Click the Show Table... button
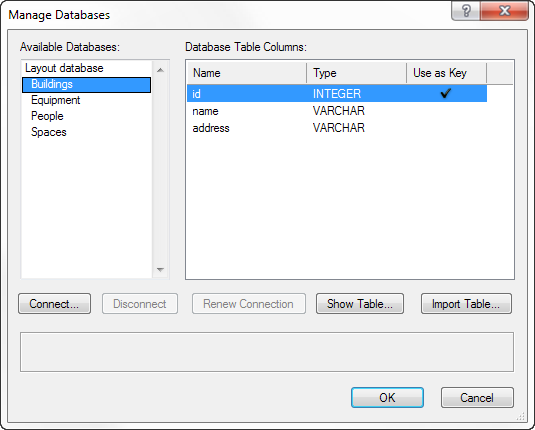The image size is (535, 430). 360,303
